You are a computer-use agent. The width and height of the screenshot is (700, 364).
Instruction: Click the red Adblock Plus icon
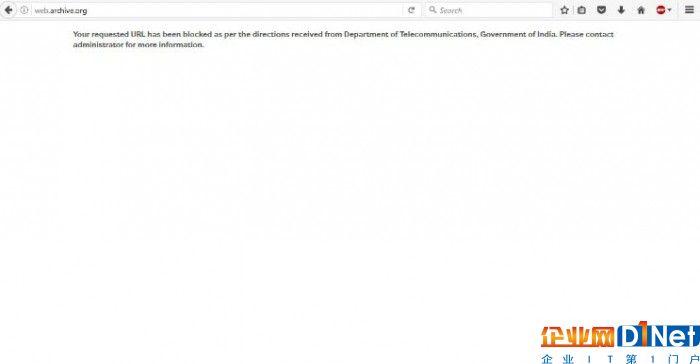661,10
